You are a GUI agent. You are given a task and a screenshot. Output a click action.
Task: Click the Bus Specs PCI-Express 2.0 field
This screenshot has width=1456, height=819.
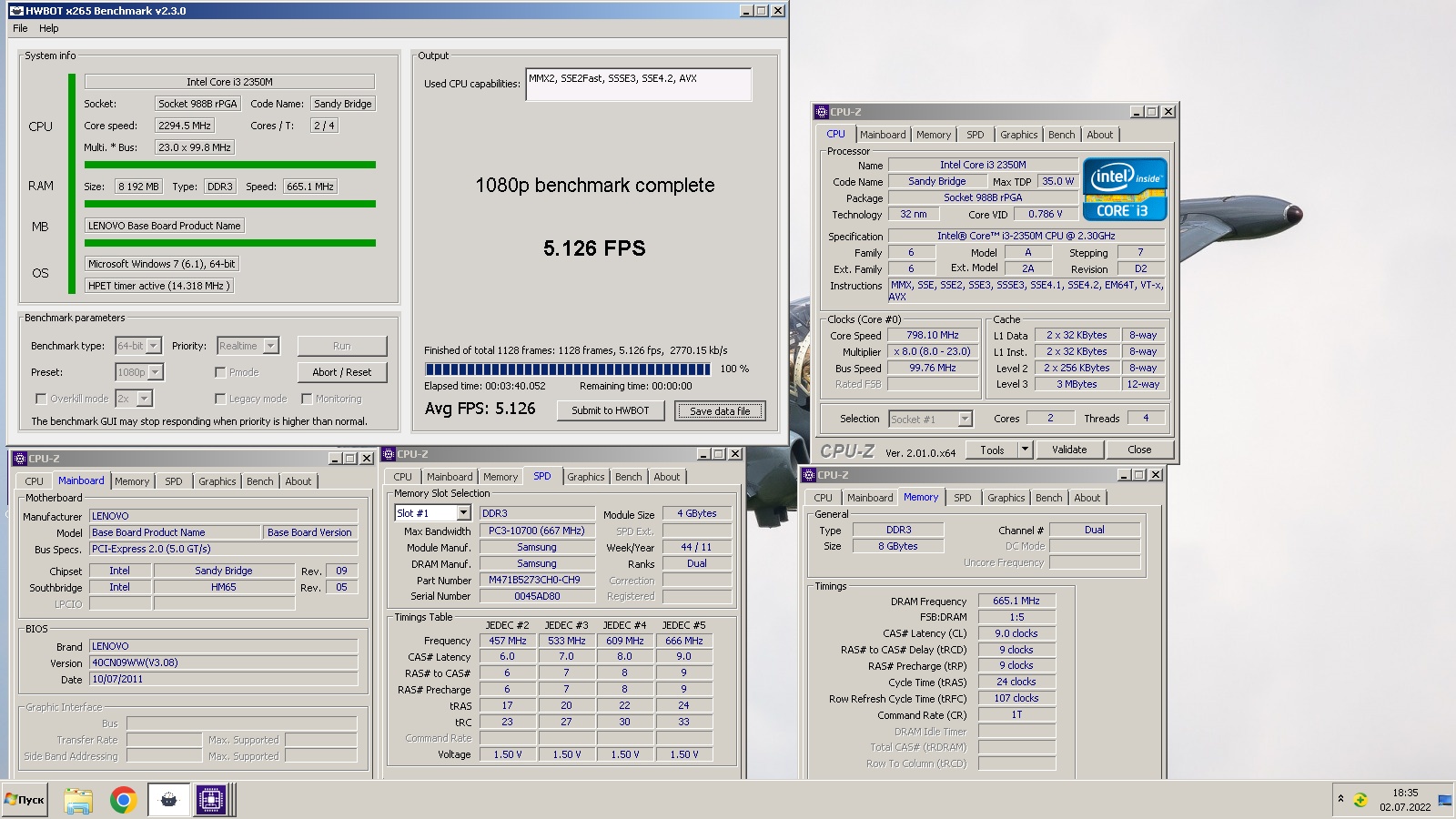(x=223, y=549)
